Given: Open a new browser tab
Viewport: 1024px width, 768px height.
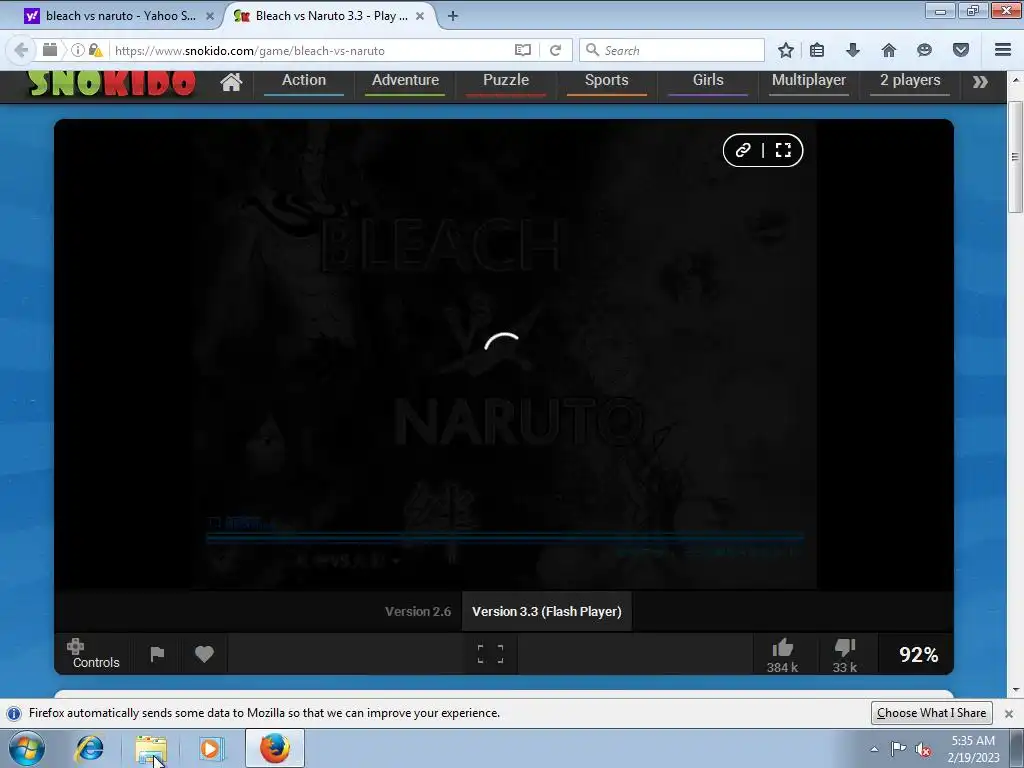Looking at the screenshot, I should [x=453, y=16].
